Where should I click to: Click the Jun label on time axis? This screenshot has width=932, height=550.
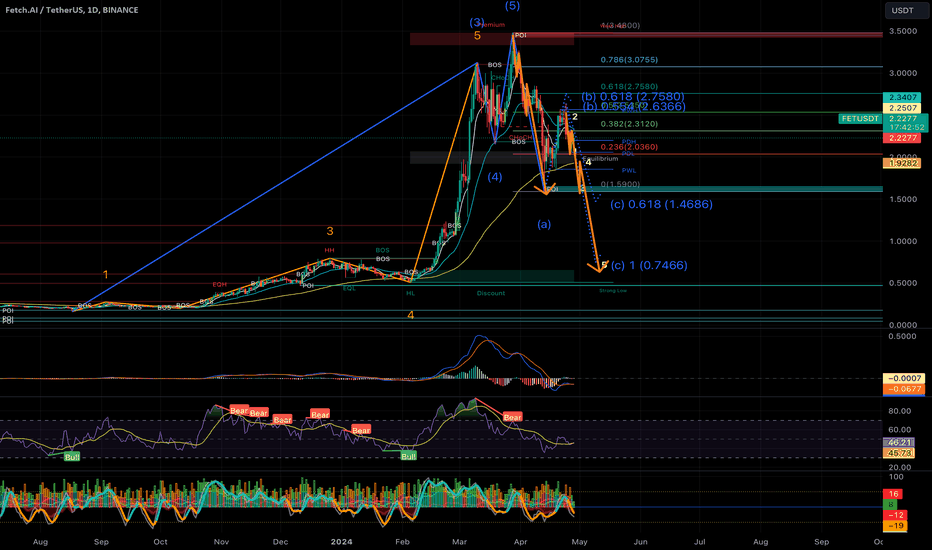click(641, 542)
